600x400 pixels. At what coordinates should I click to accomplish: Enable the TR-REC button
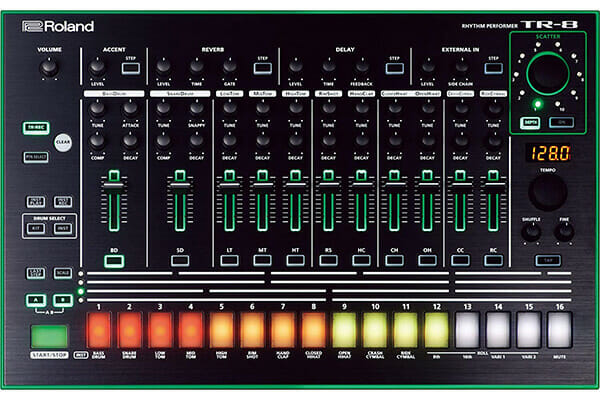click(x=36, y=128)
